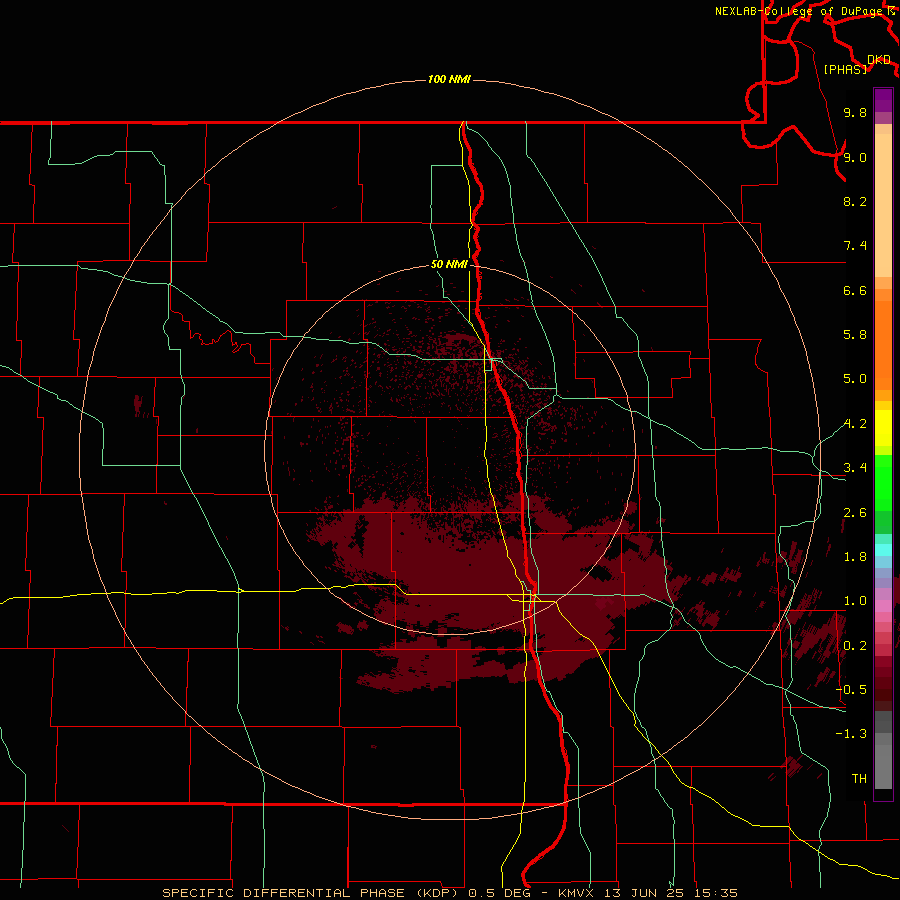Click the 50 NMI range ring label
This screenshot has width=900, height=900.
449,264
